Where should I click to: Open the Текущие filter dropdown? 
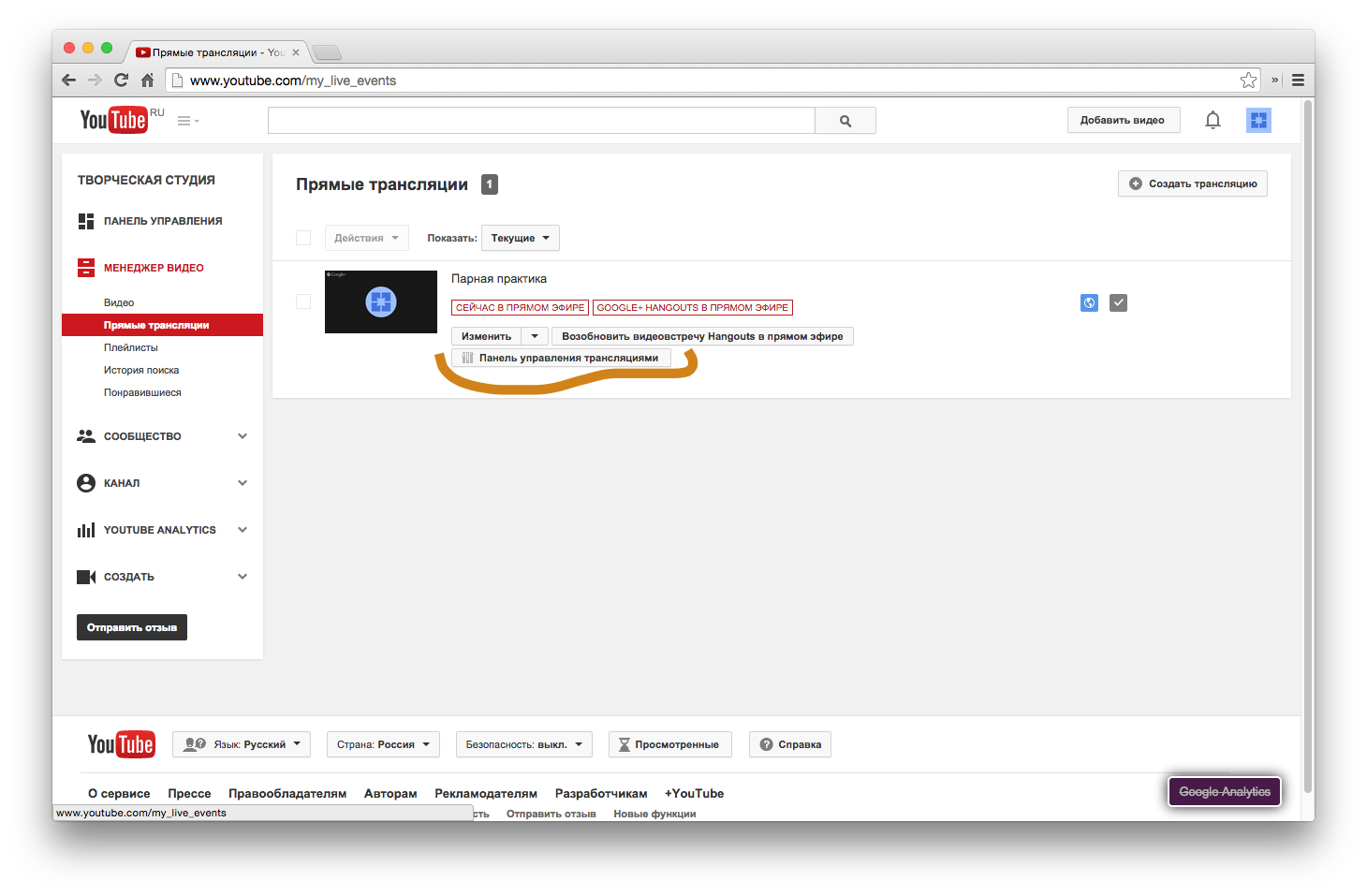[x=520, y=238]
